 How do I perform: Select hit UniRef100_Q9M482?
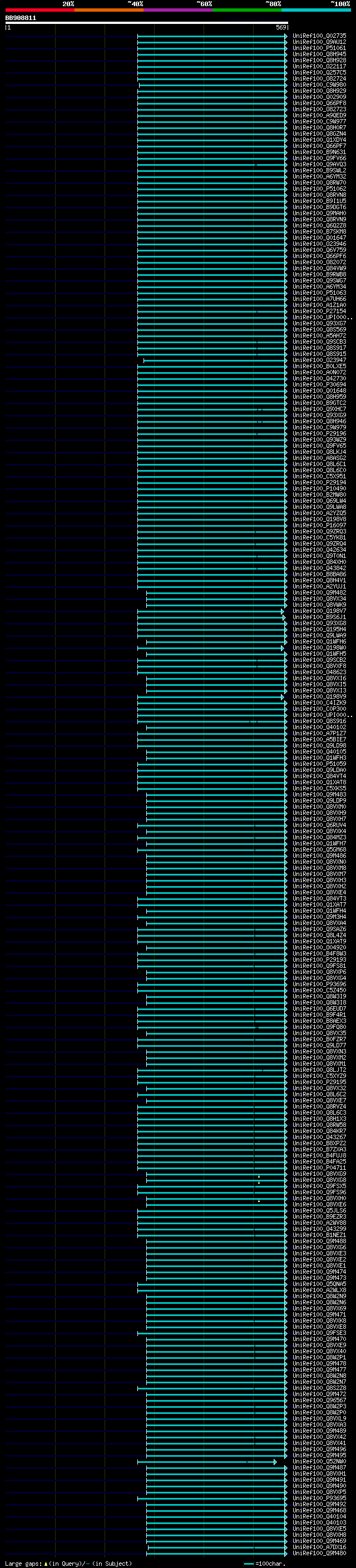coord(319,593)
